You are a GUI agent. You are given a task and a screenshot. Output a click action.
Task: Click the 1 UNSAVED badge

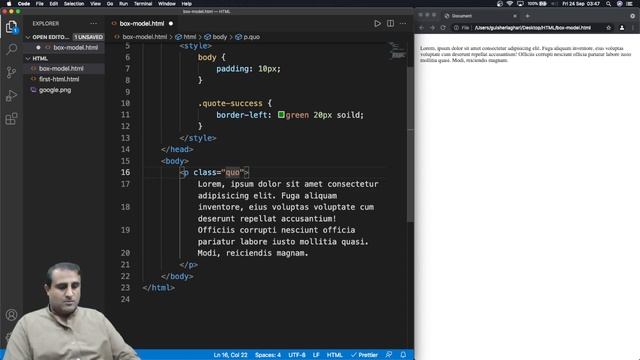(x=88, y=37)
